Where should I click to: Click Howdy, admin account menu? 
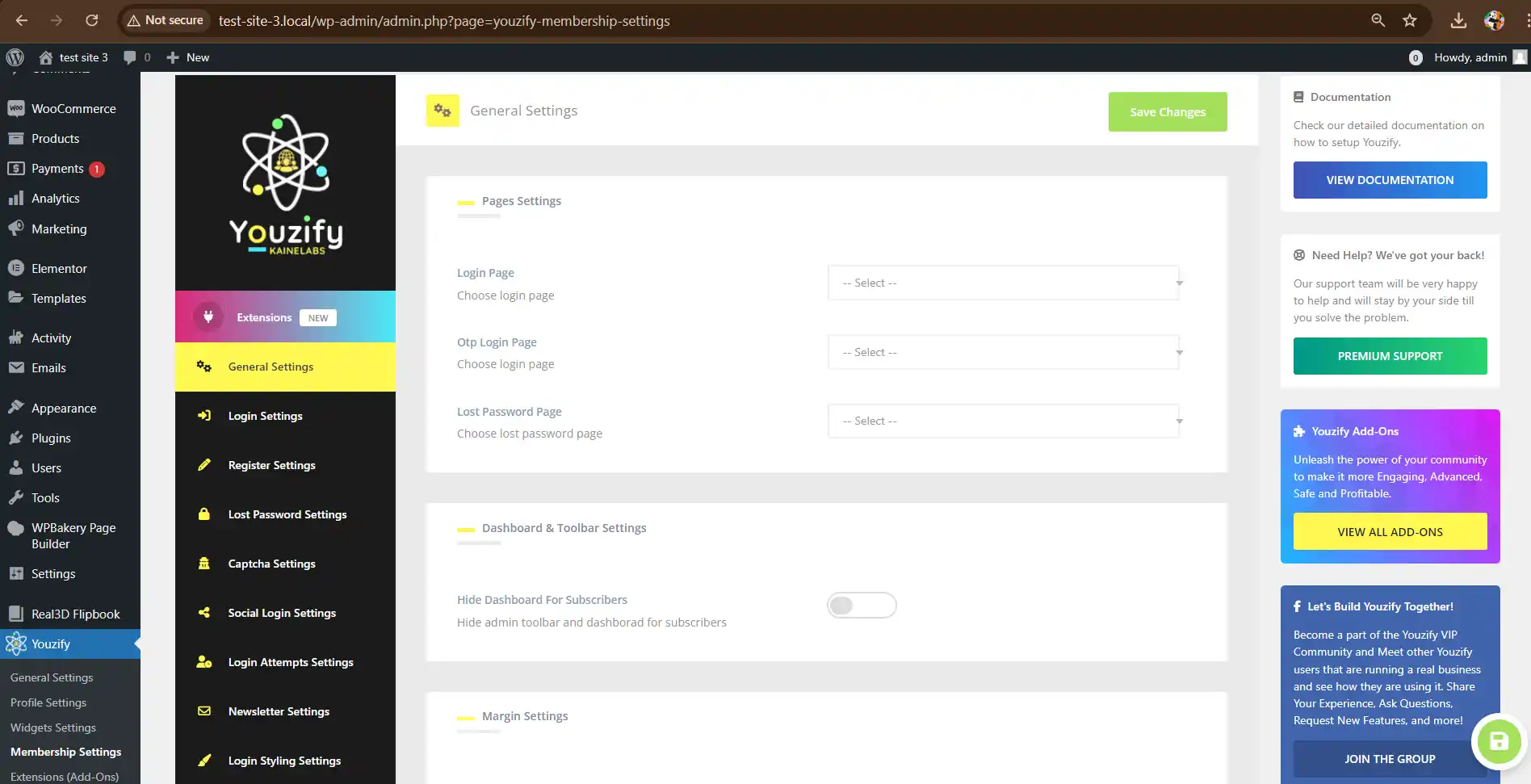[1479, 57]
